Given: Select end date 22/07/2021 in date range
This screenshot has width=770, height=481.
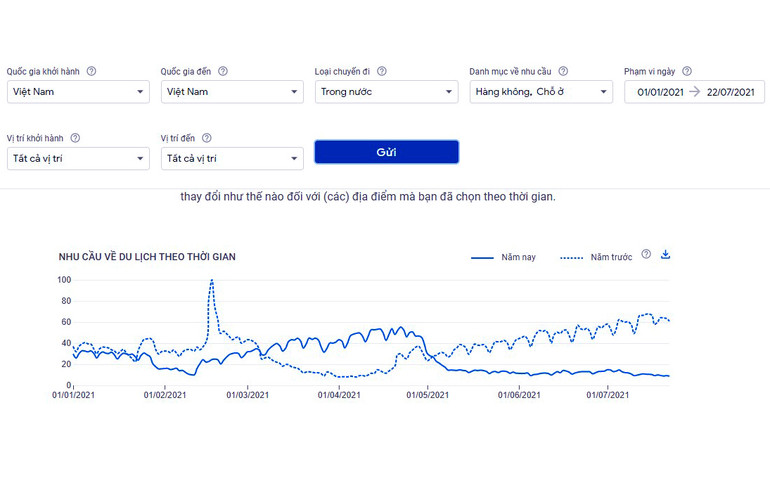Looking at the screenshot, I should pos(732,92).
